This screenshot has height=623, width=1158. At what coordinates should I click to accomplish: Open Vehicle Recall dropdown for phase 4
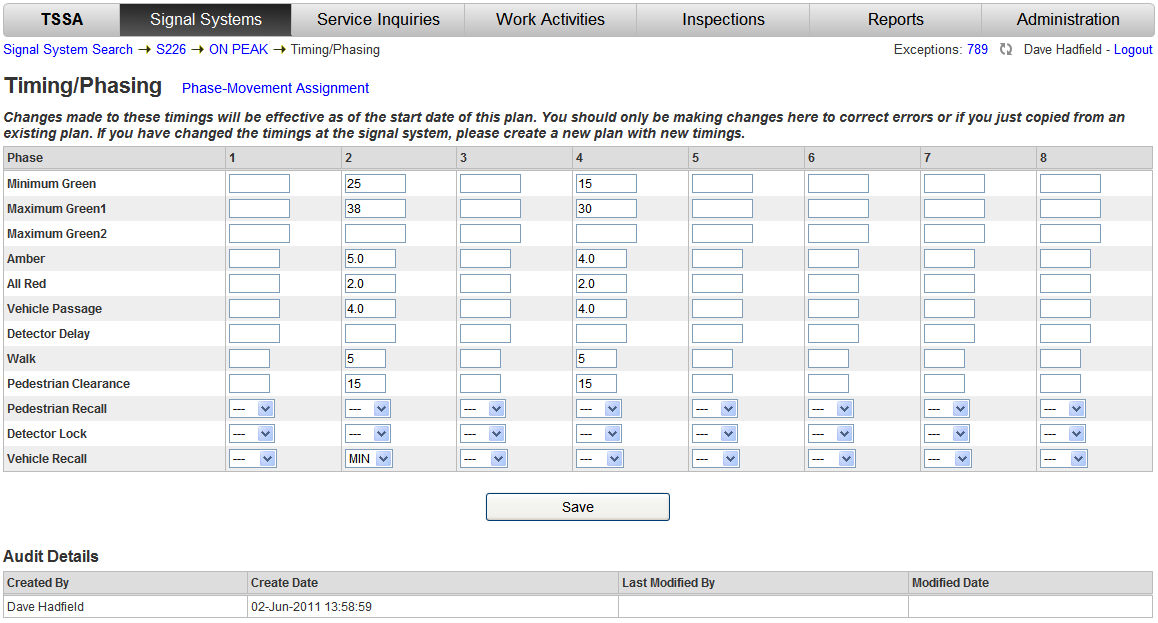pyautogui.click(x=600, y=459)
